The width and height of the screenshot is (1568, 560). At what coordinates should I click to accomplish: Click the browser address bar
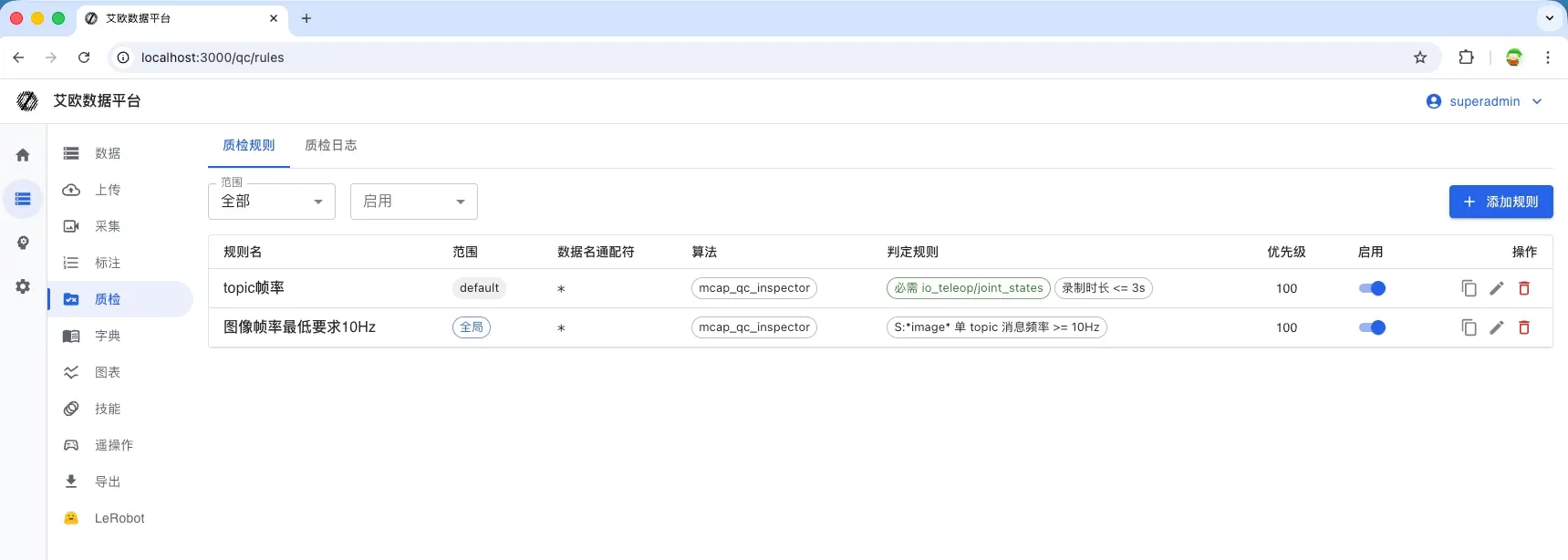[730, 57]
